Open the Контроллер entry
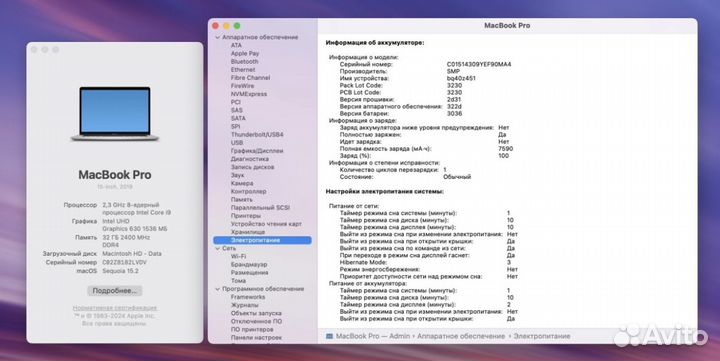This screenshot has width=720, height=361. (248, 191)
